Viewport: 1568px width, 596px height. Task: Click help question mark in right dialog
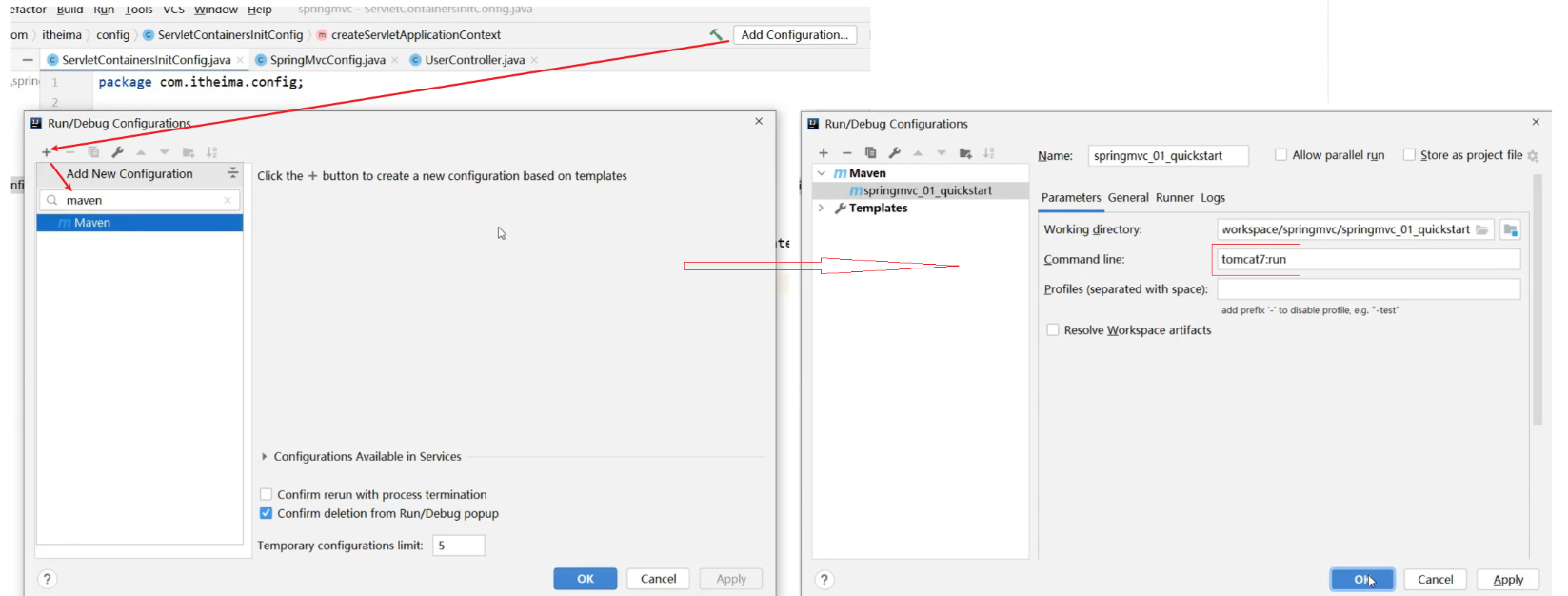coord(824,580)
